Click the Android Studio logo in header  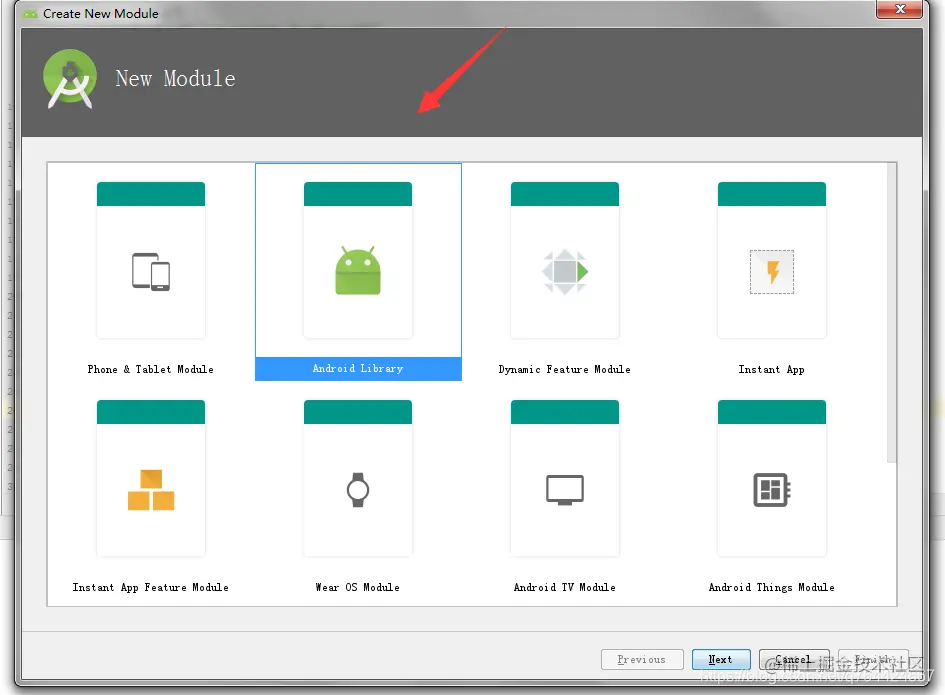(70, 79)
